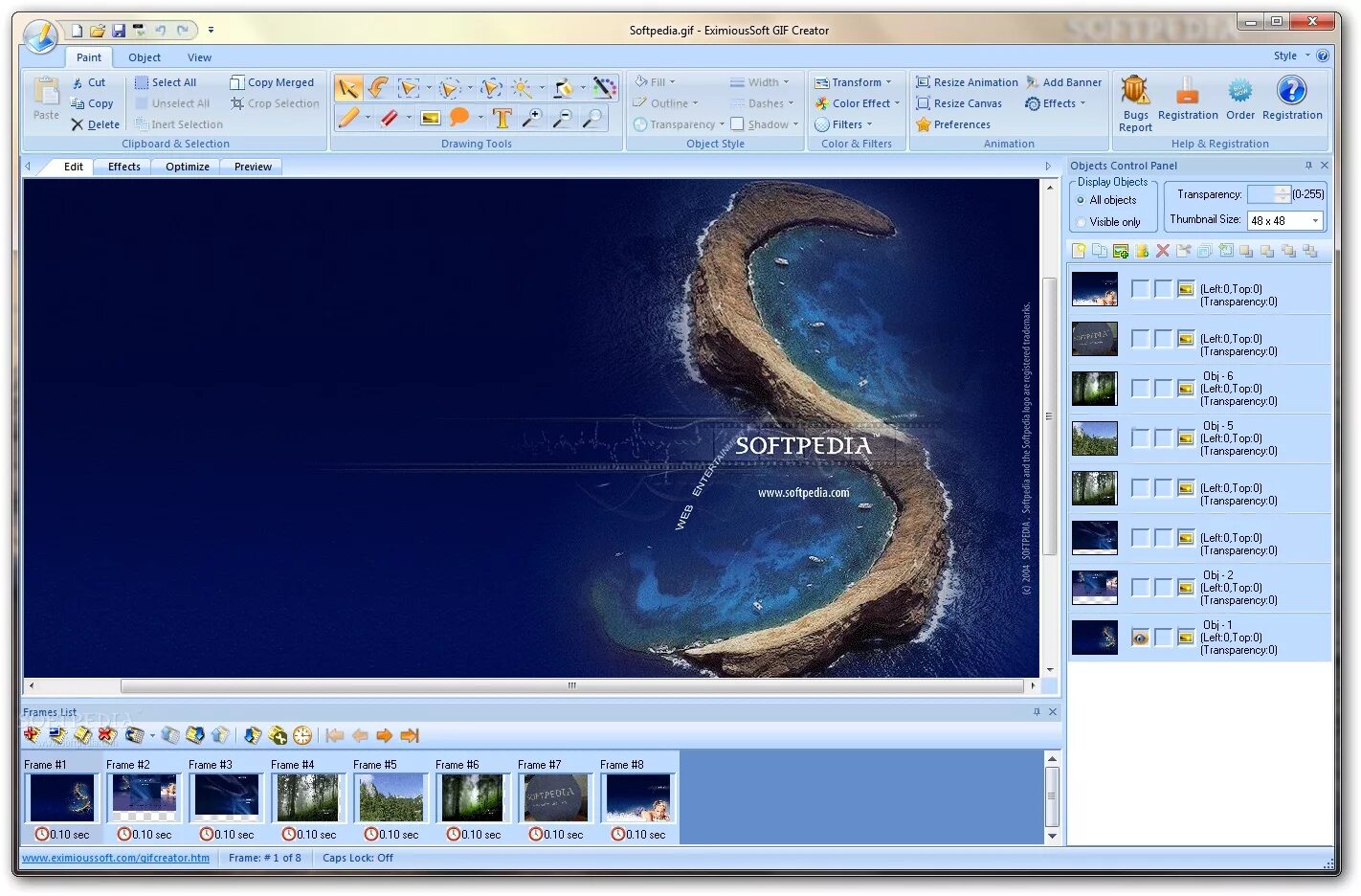Expand the Transform dropdown

[x=888, y=82]
